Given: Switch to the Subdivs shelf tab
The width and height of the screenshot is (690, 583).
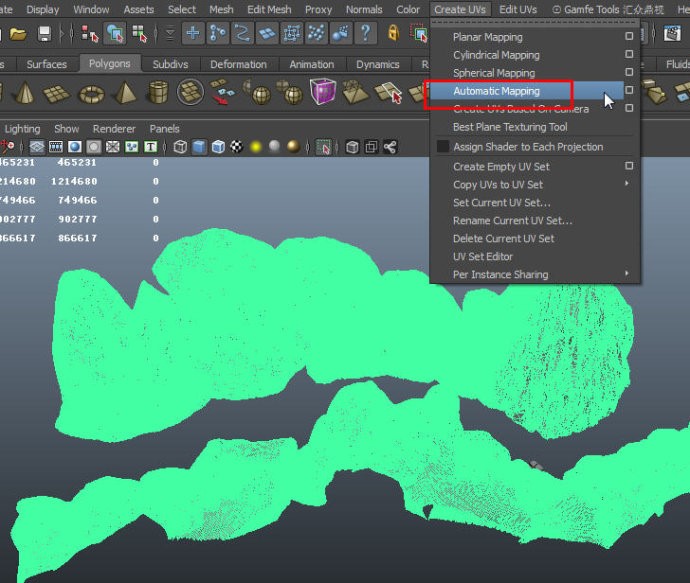Looking at the screenshot, I should coord(170,64).
